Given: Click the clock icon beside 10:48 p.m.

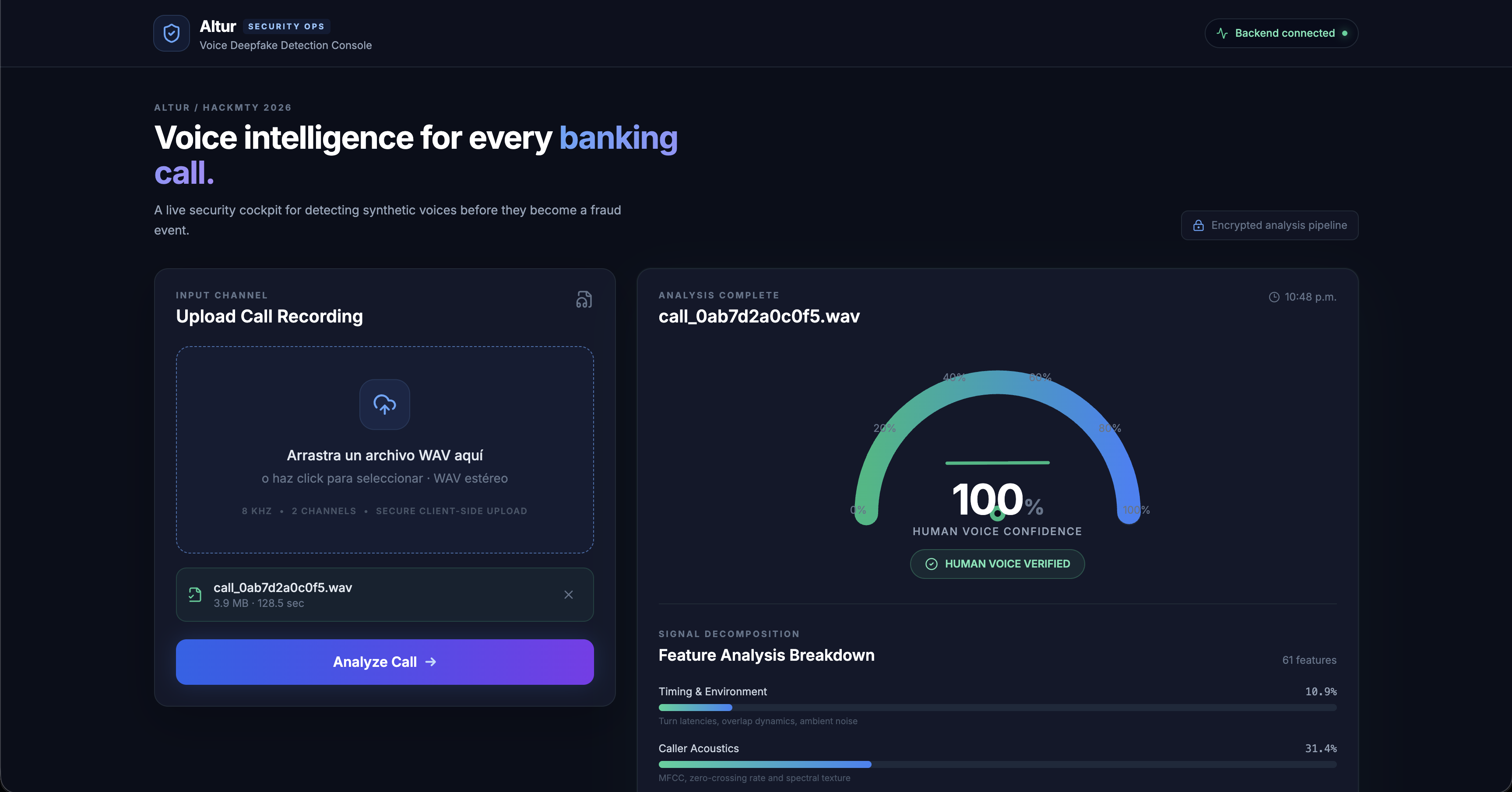Looking at the screenshot, I should [x=1274, y=298].
